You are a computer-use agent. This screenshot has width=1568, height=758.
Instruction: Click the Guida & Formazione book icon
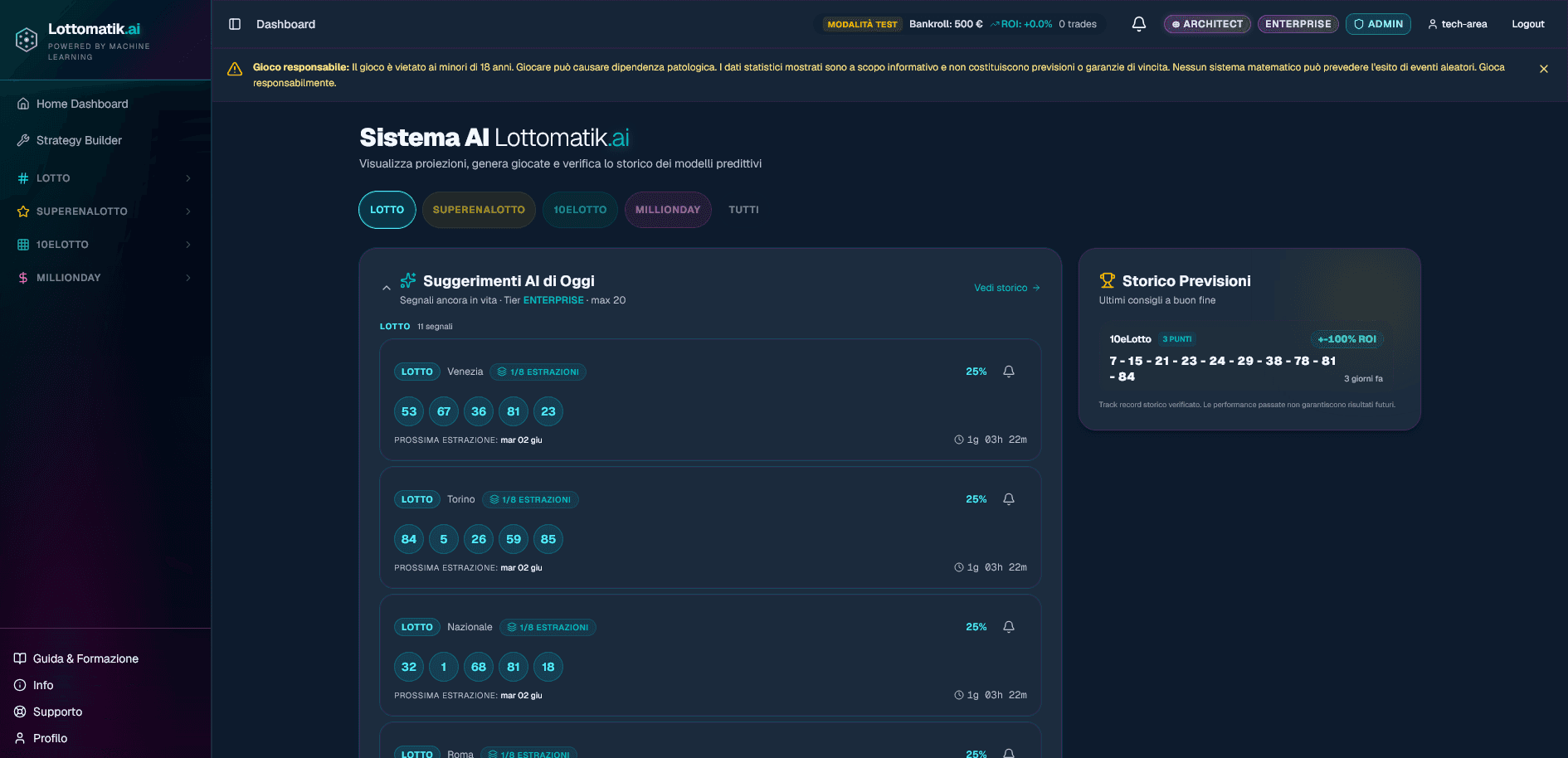pyautogui.click(x=20, y=658)
